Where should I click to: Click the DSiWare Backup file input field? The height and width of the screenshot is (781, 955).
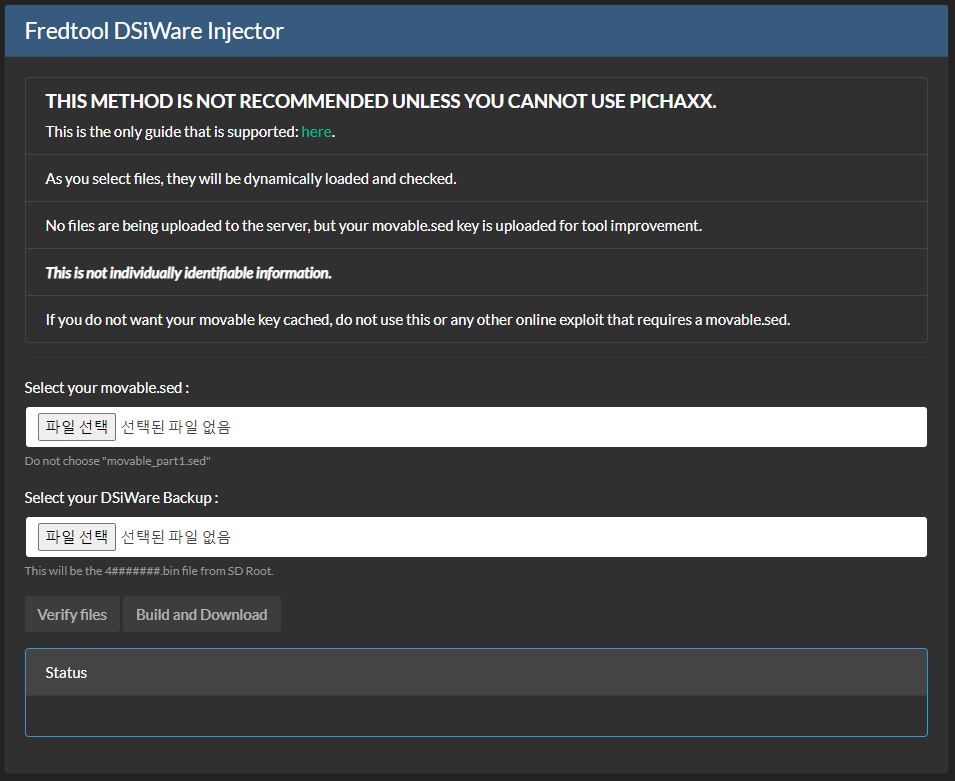[476, 537]
